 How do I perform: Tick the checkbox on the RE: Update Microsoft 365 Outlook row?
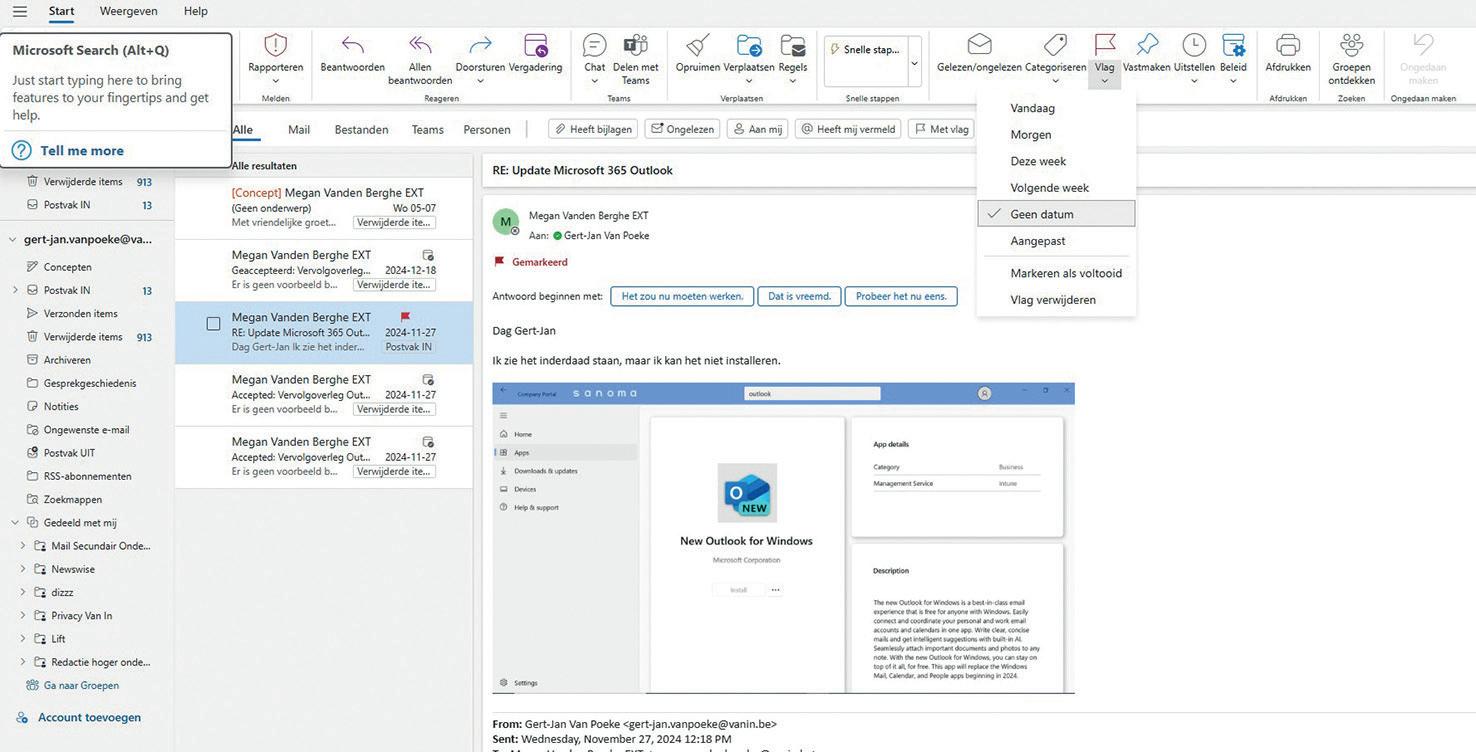pos(213,324)
